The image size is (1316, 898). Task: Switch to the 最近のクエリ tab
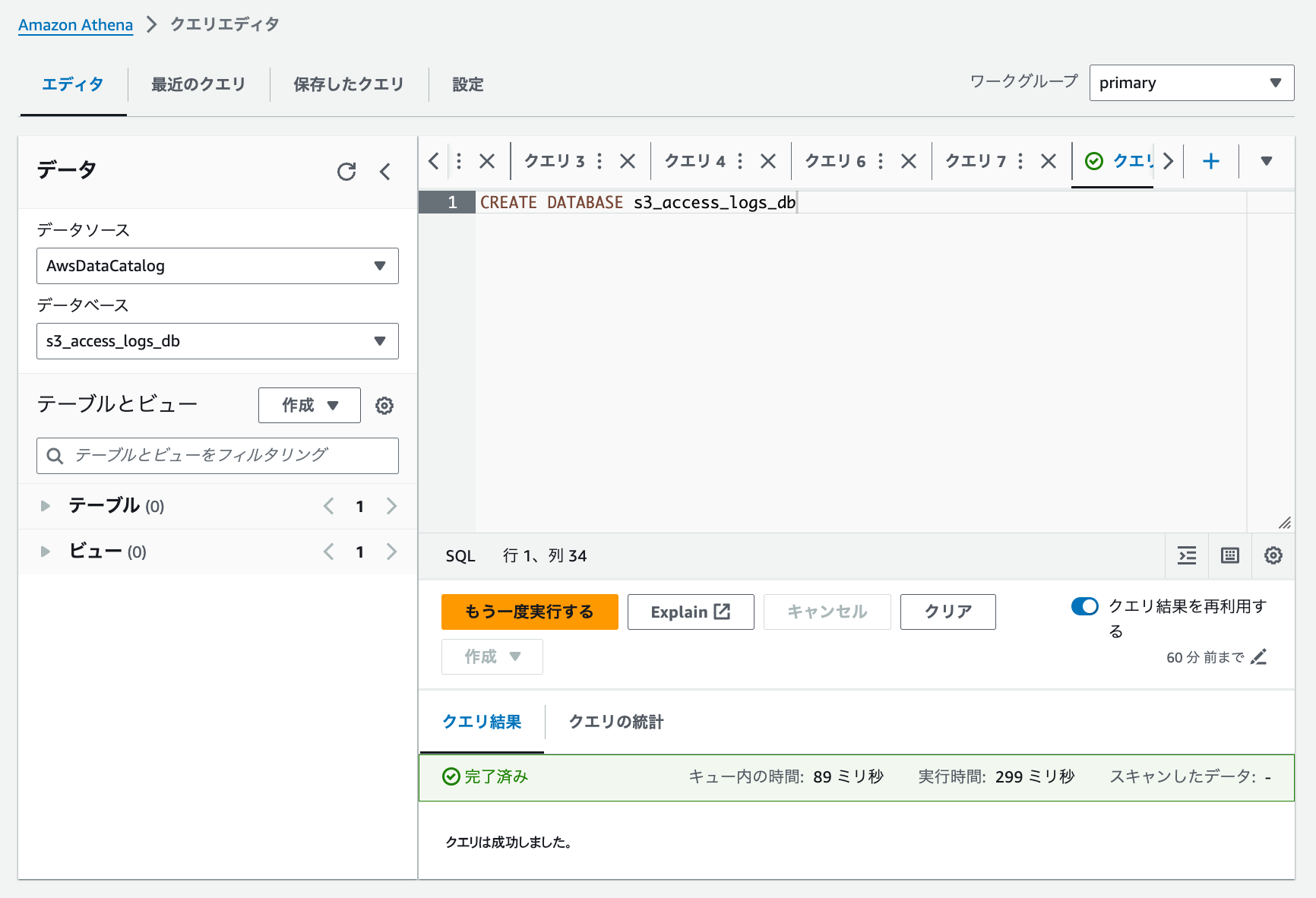coord(198,84)
